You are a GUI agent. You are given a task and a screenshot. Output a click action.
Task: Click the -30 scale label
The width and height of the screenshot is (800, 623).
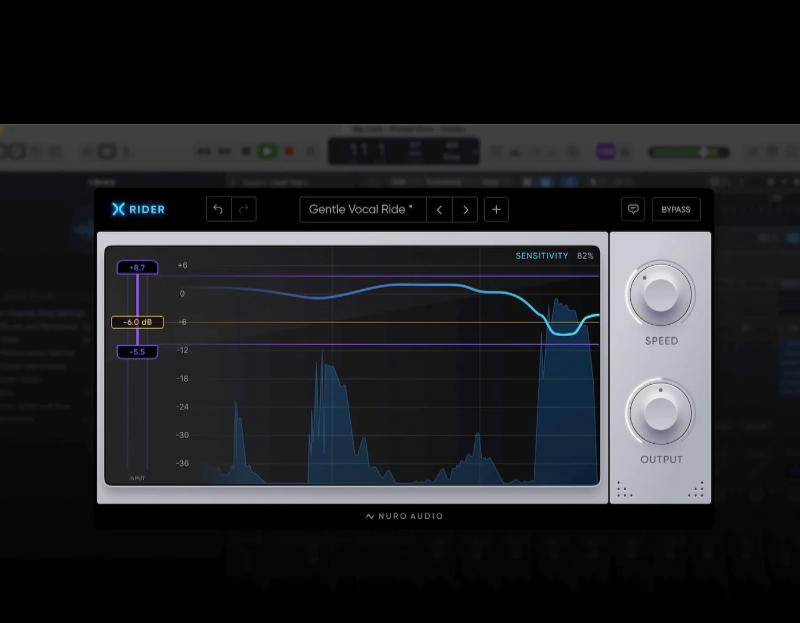[182, 435]
